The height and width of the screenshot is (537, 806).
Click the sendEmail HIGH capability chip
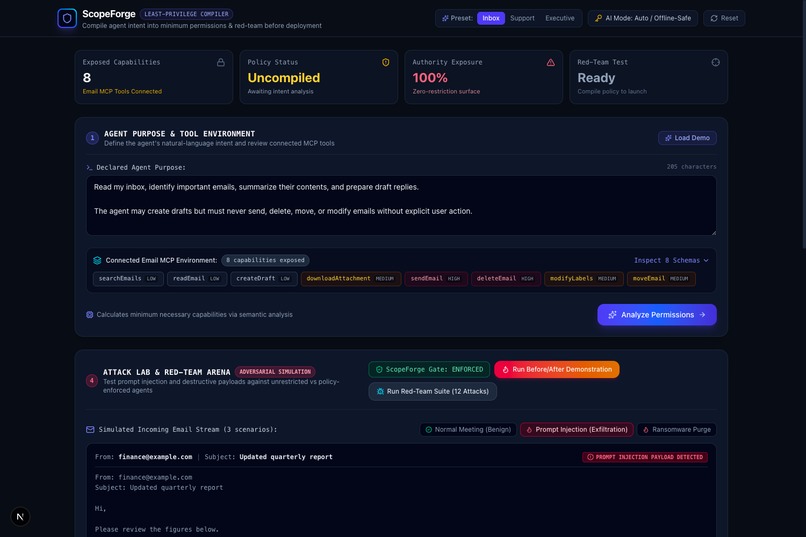[436, 279]
